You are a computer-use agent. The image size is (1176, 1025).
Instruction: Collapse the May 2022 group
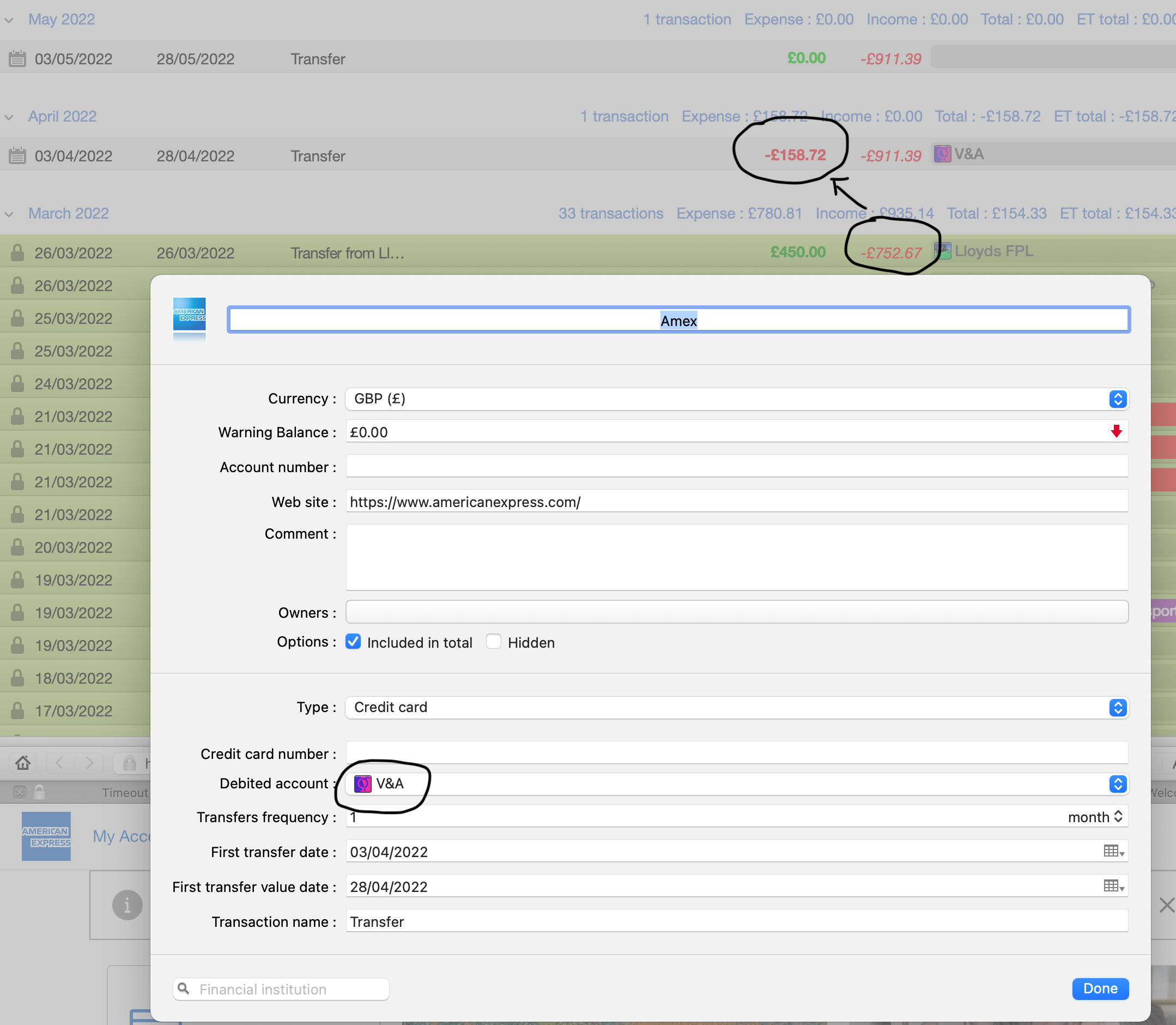(x=9, y=20)
